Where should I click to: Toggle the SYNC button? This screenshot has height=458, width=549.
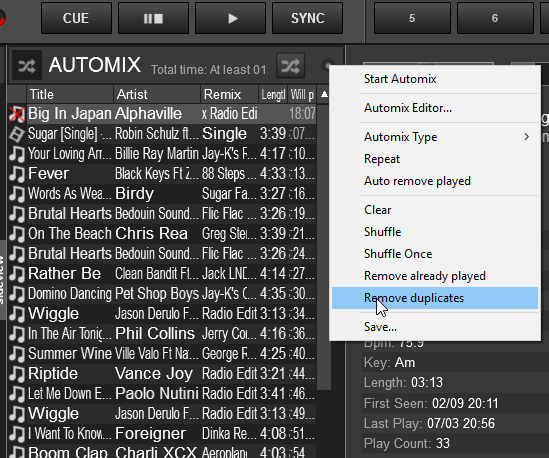pos(307,18)
